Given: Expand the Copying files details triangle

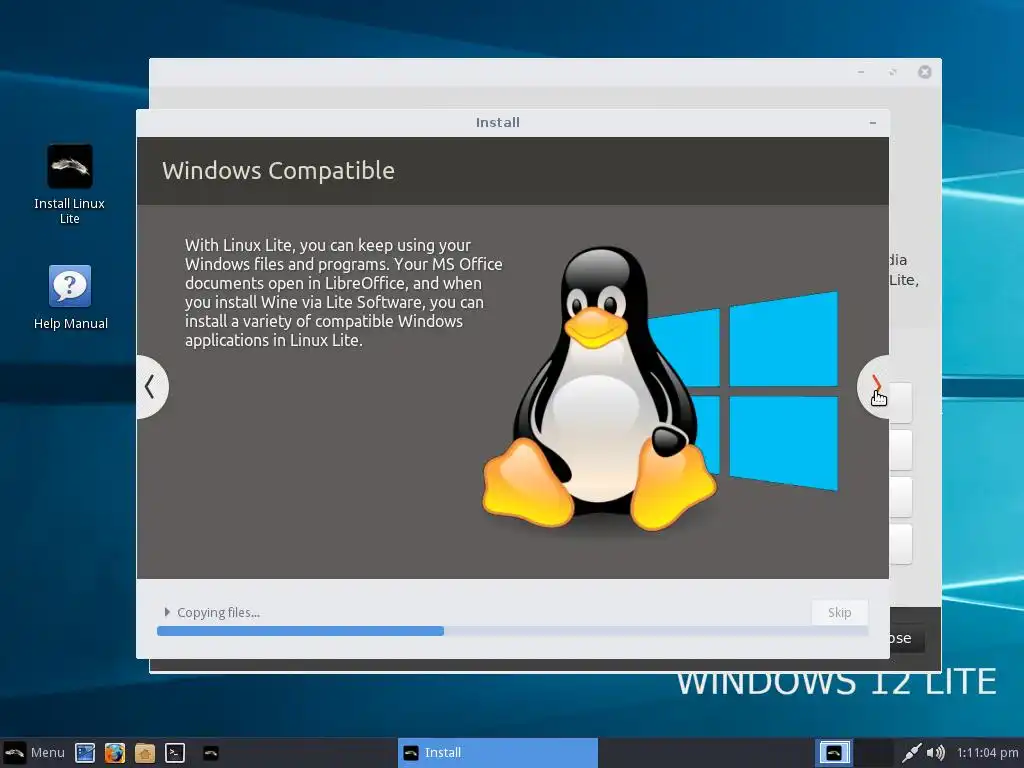Looking at the screenshot, I should tap(167, 612).
